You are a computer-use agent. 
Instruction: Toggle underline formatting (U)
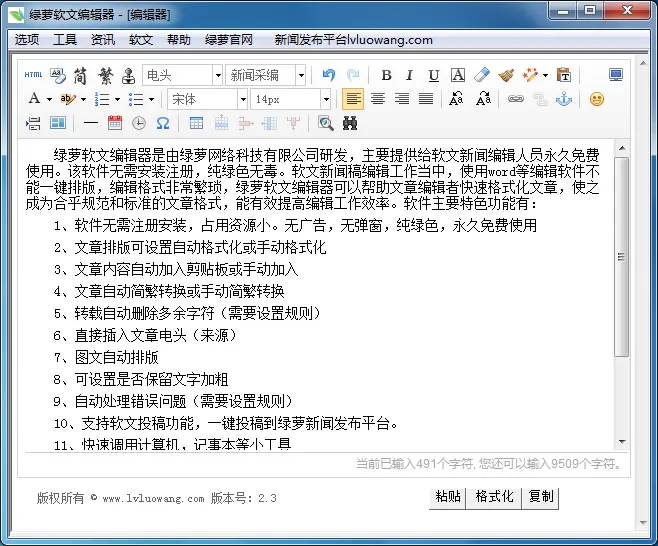(433, 76)
